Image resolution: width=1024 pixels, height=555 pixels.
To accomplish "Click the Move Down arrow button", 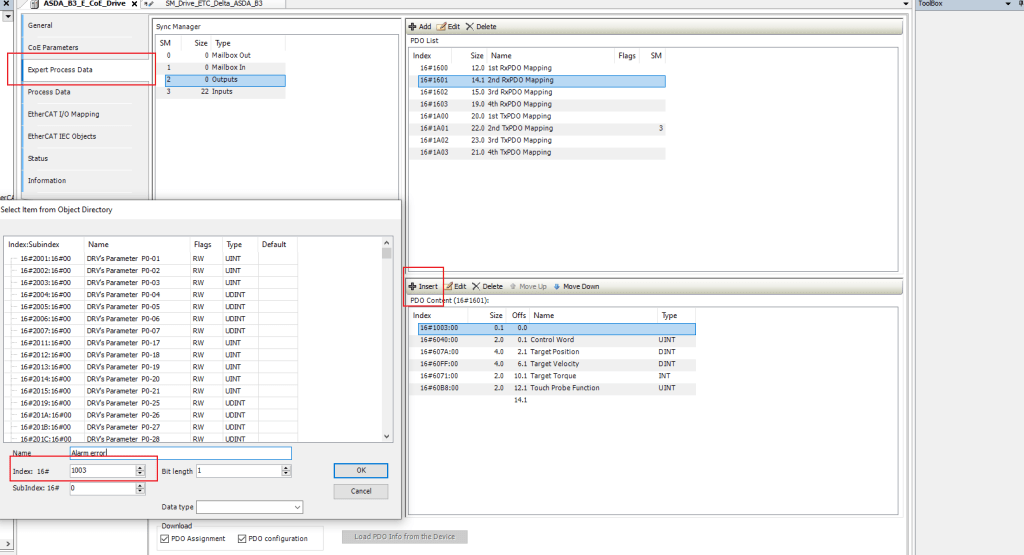I will (575, 286).
